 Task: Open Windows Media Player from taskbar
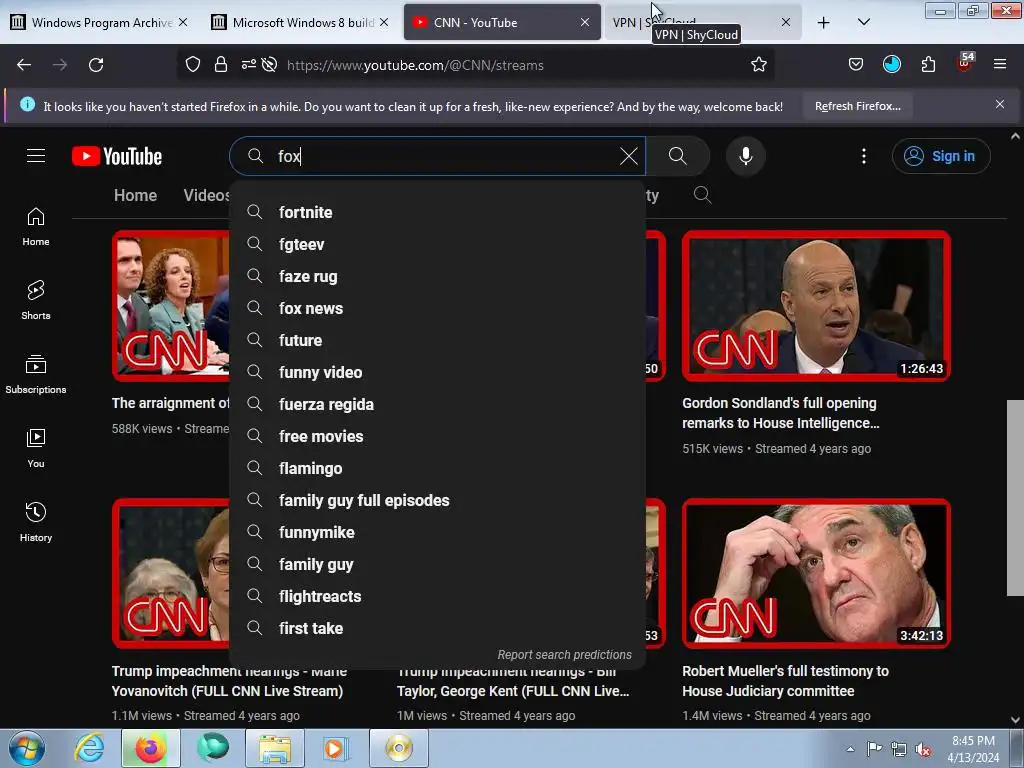point(336,748)
